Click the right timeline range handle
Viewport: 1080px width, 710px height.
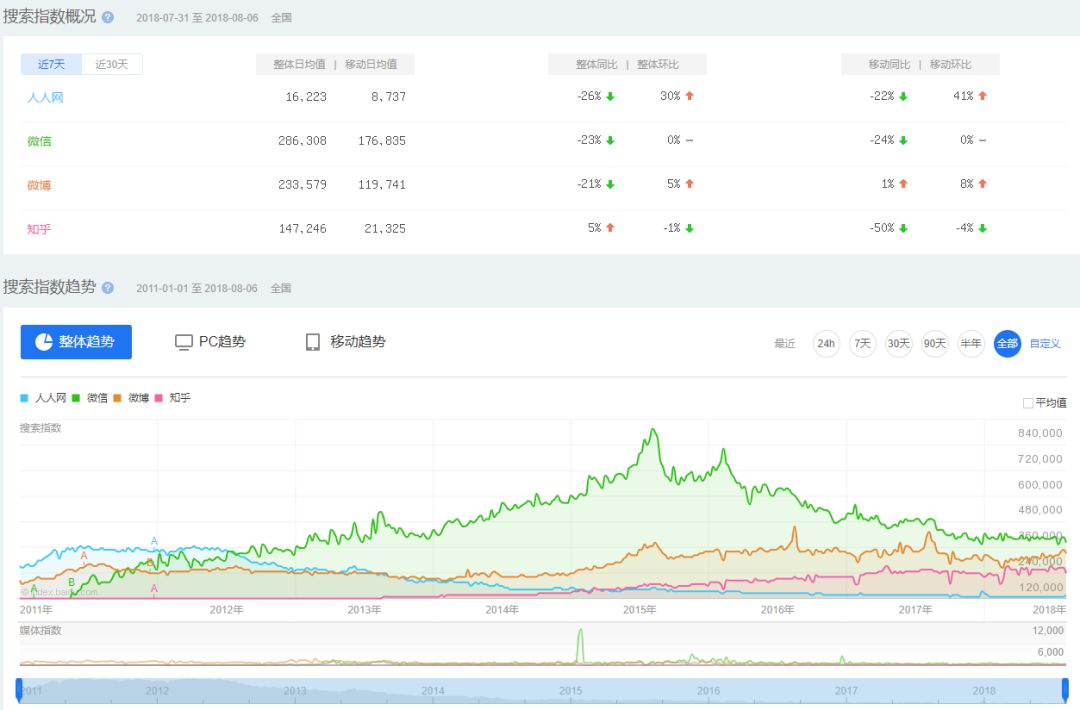(1065, 690)
